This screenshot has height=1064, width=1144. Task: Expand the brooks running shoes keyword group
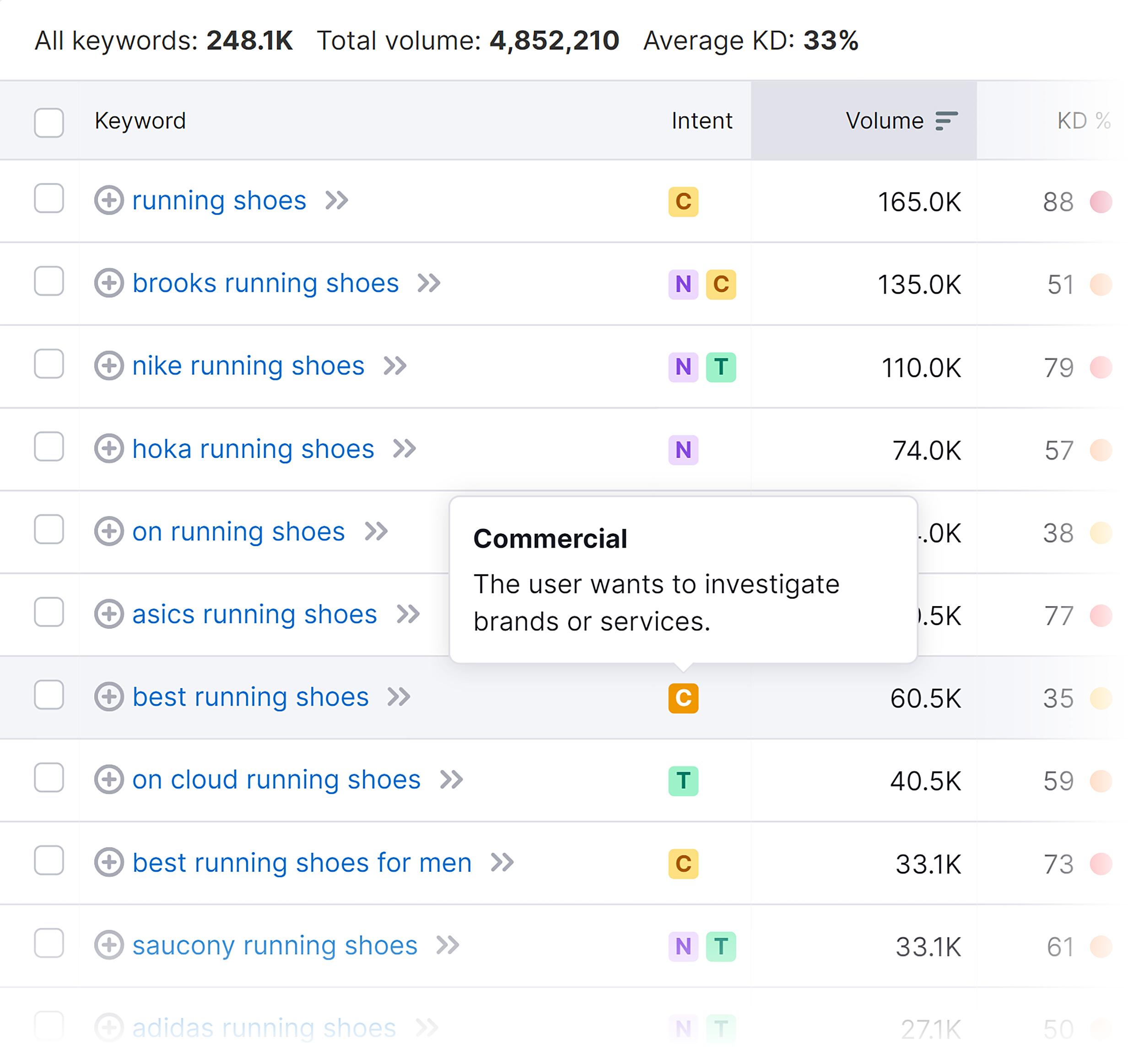click(x=109, y=283)
